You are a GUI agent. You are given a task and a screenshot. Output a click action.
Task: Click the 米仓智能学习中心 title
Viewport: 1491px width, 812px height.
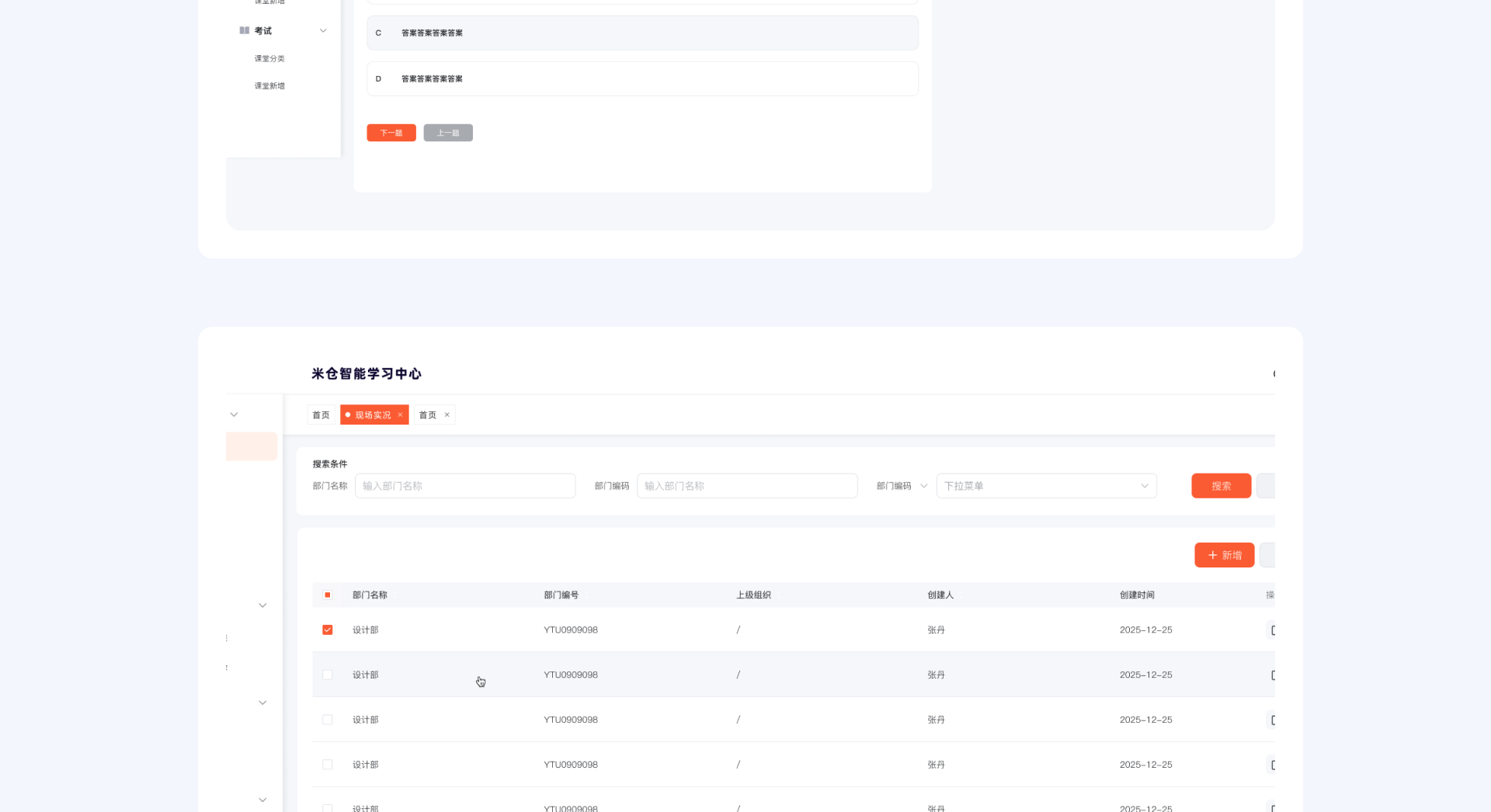[367, 373]
